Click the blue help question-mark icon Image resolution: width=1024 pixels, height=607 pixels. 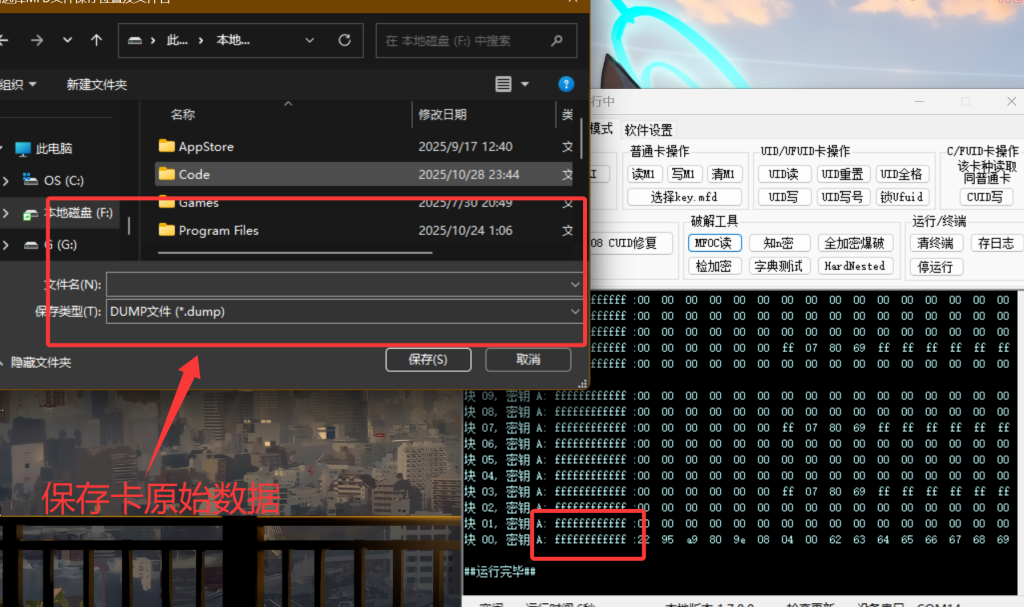click(566, 84)
